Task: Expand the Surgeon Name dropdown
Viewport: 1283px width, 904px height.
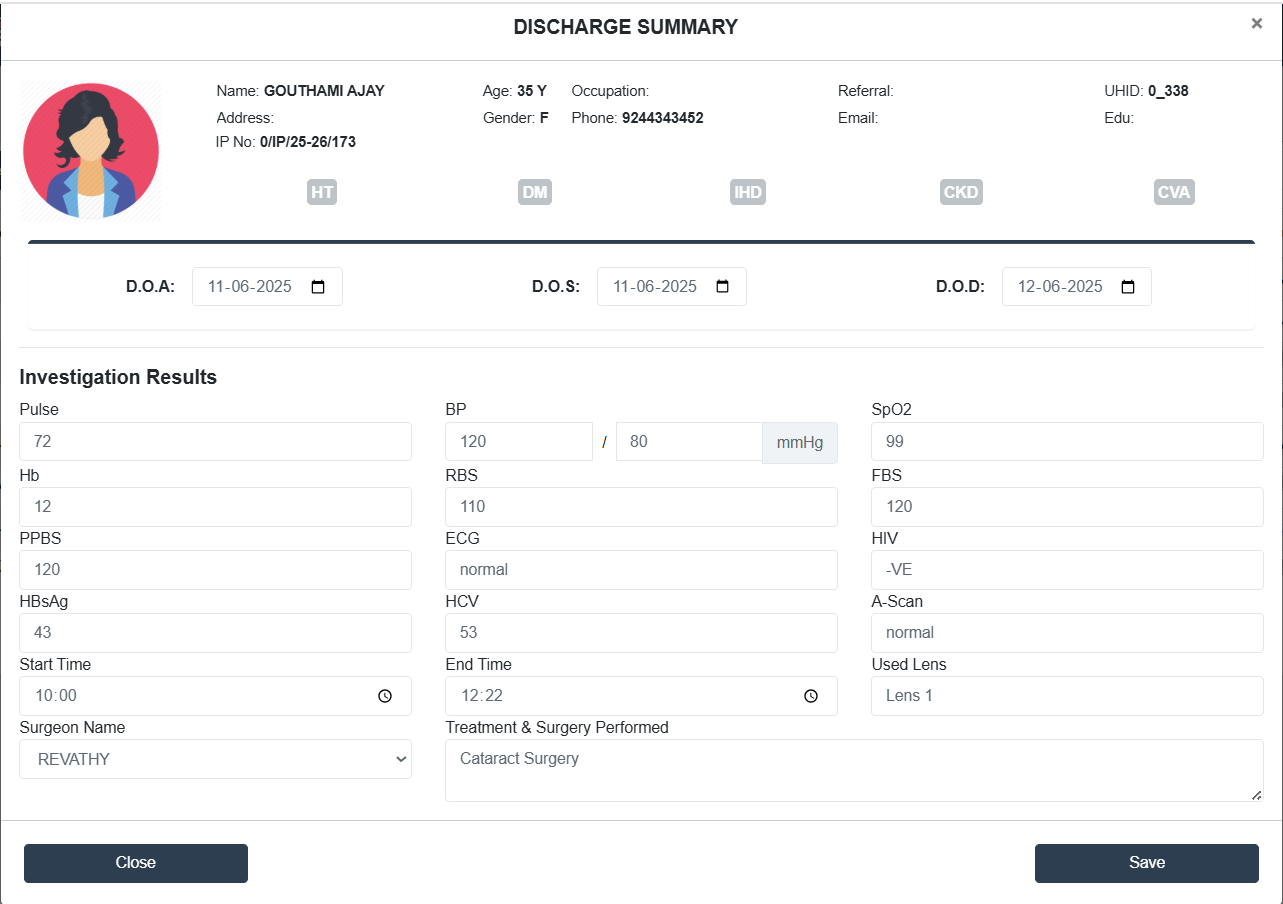Action: click(x=215, y=759)
